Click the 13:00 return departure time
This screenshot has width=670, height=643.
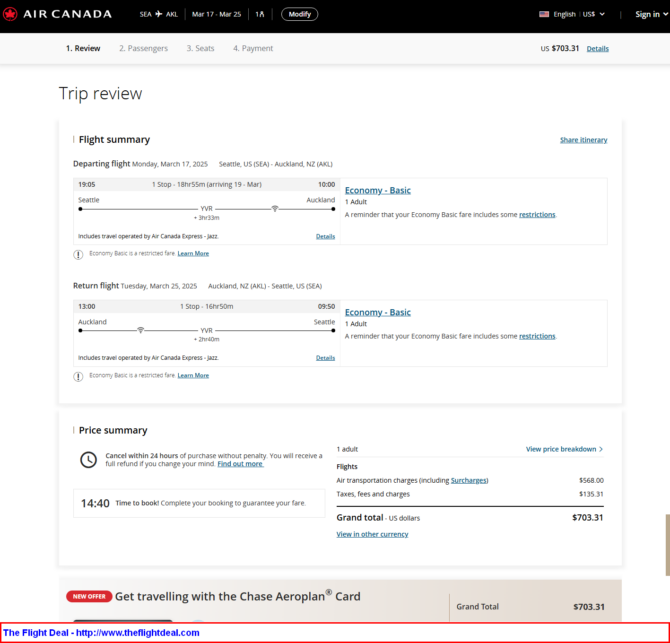pos(87,306)
